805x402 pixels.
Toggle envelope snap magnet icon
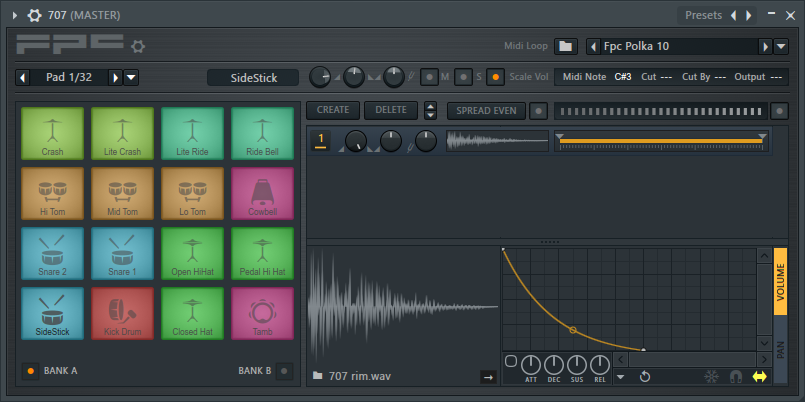tap(736, 377)
